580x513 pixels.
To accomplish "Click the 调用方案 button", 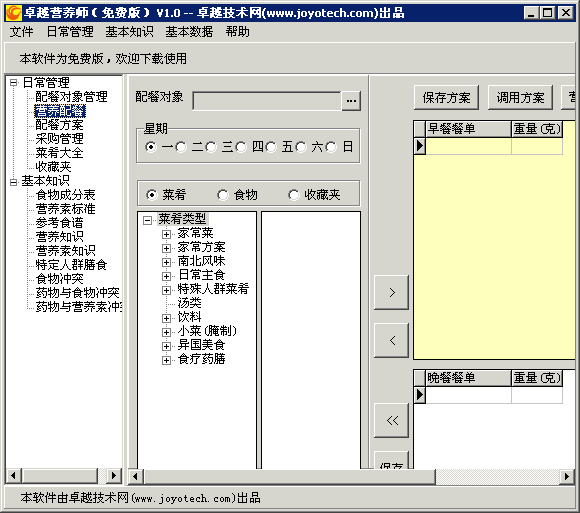I will (520, 98).
